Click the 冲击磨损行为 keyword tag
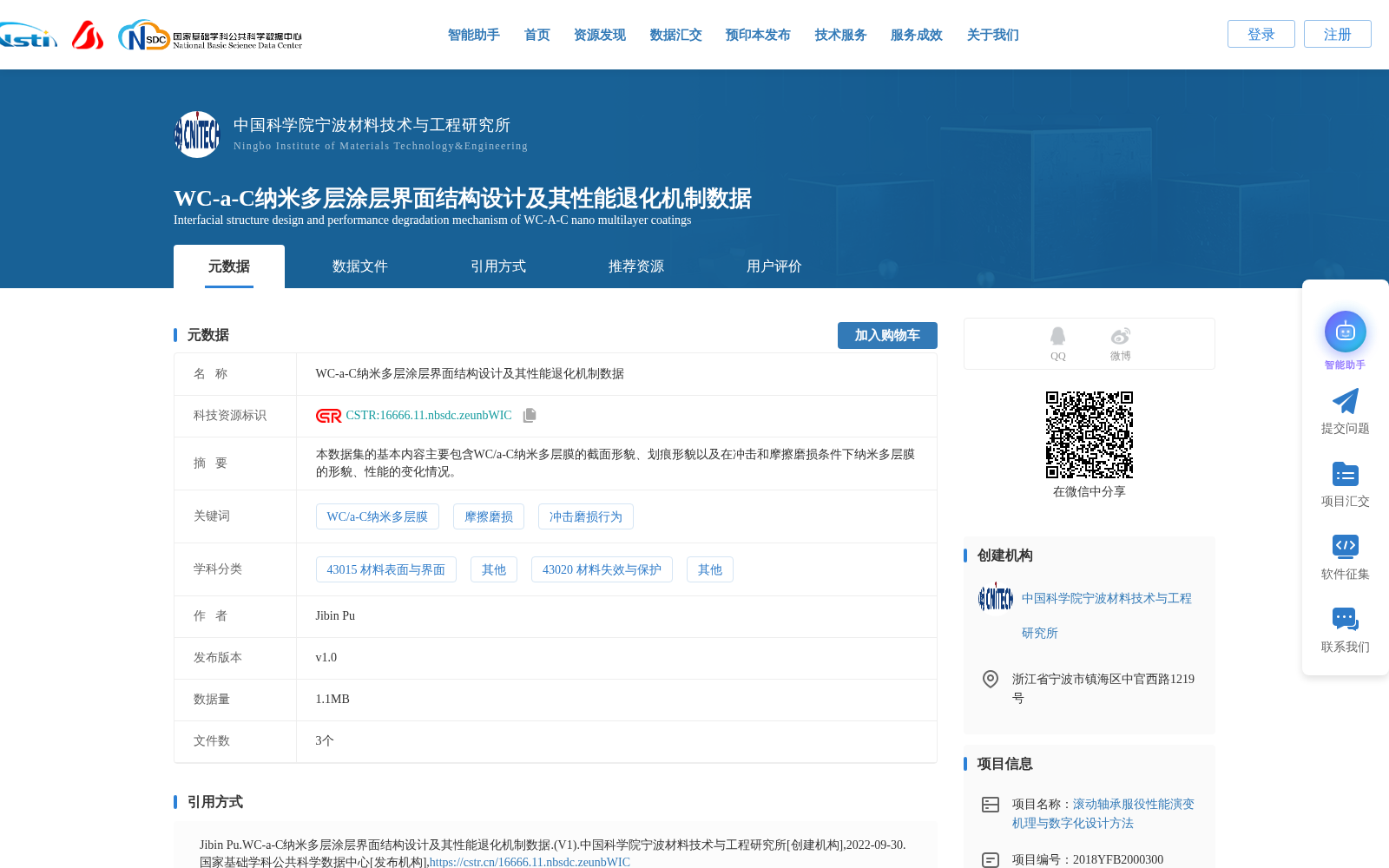This screenshot has height=868, width=1389. click(586, 516)
